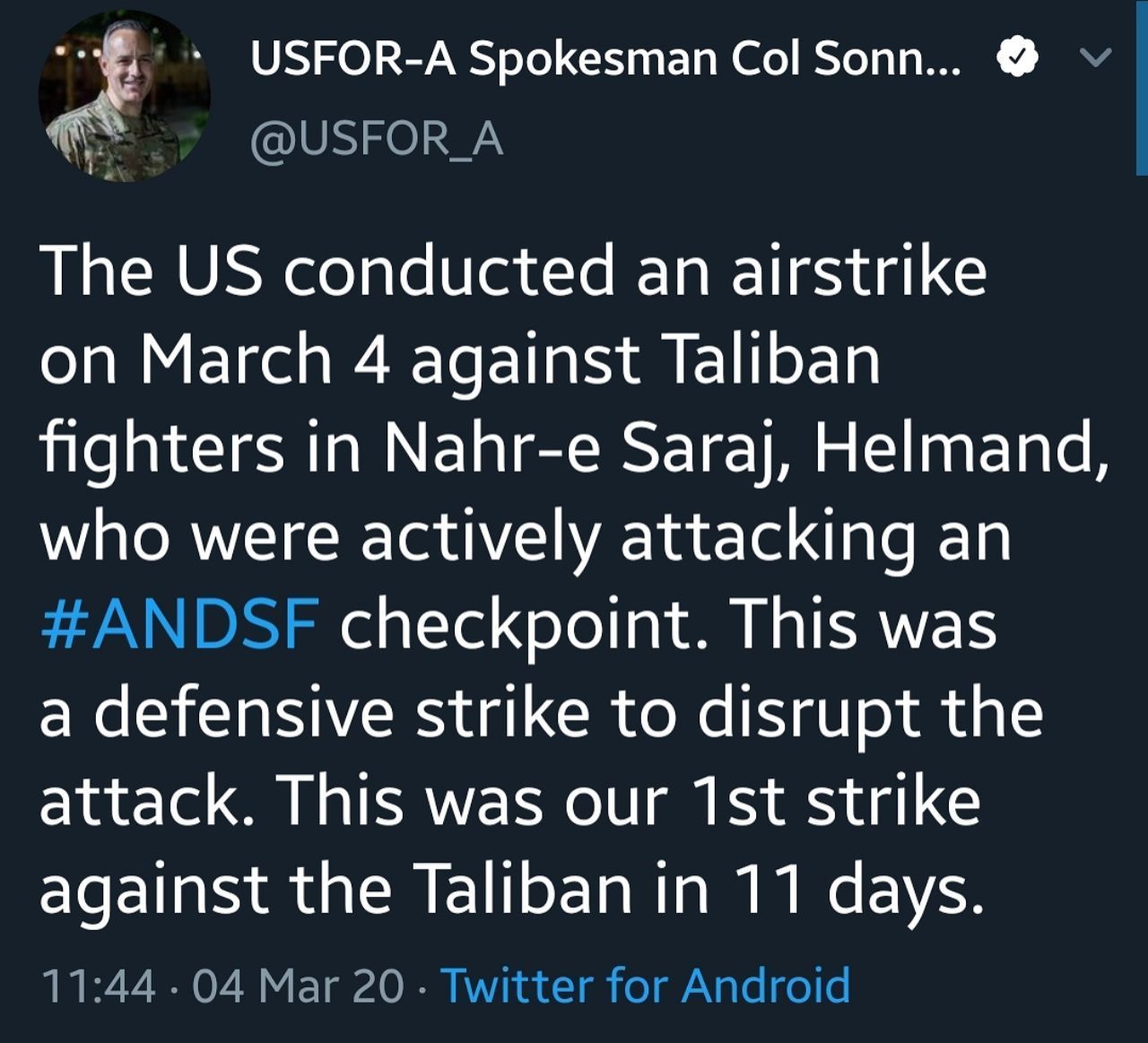Viewport: 1148px width, 1043px height.
Task: Click the @USFOR_A handle
Action: (377, 140)
